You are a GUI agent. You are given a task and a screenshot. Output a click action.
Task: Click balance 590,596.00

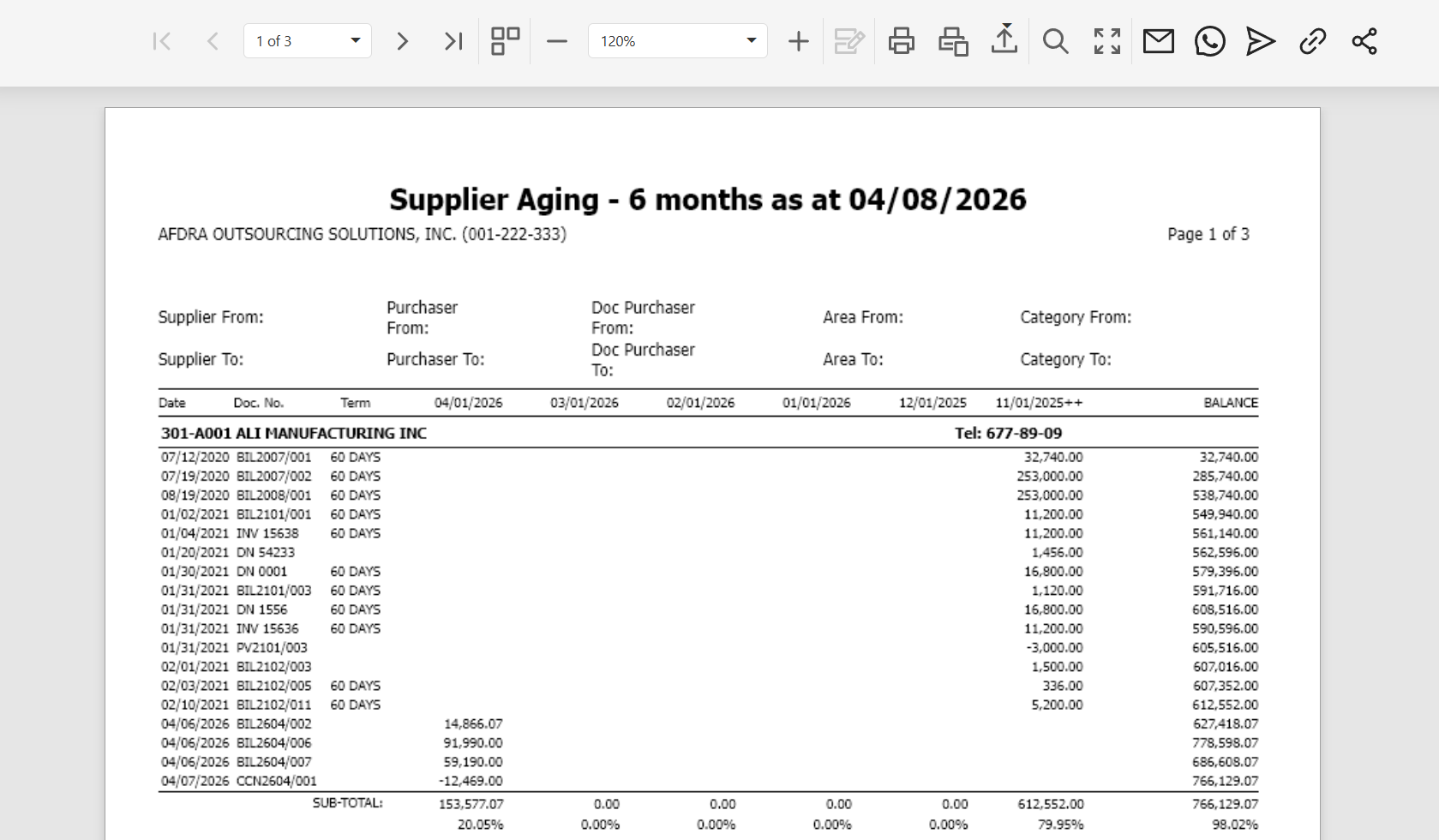[1226, 628]
